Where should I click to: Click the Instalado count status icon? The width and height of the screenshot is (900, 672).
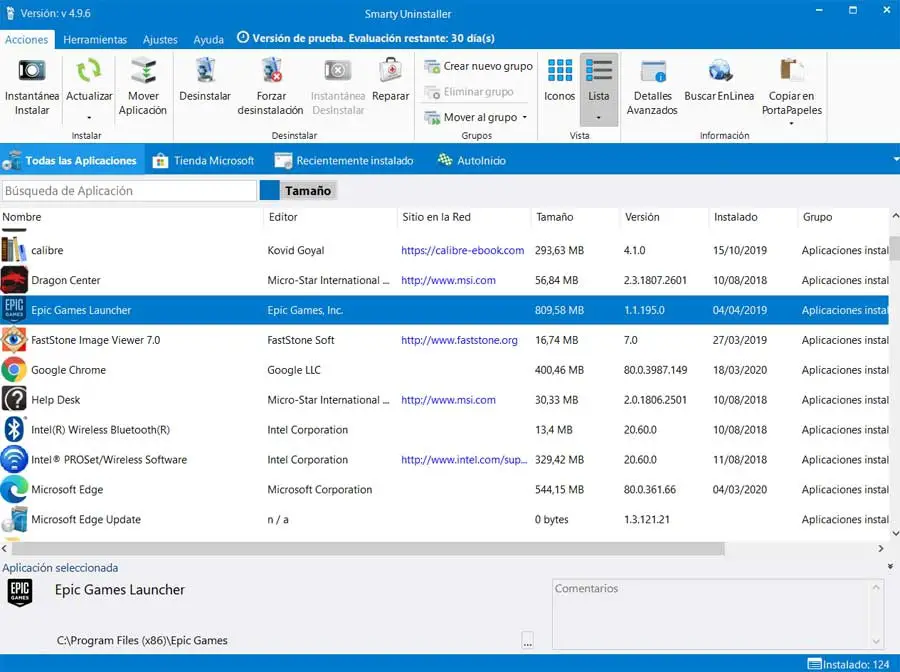tap(814, 664)
